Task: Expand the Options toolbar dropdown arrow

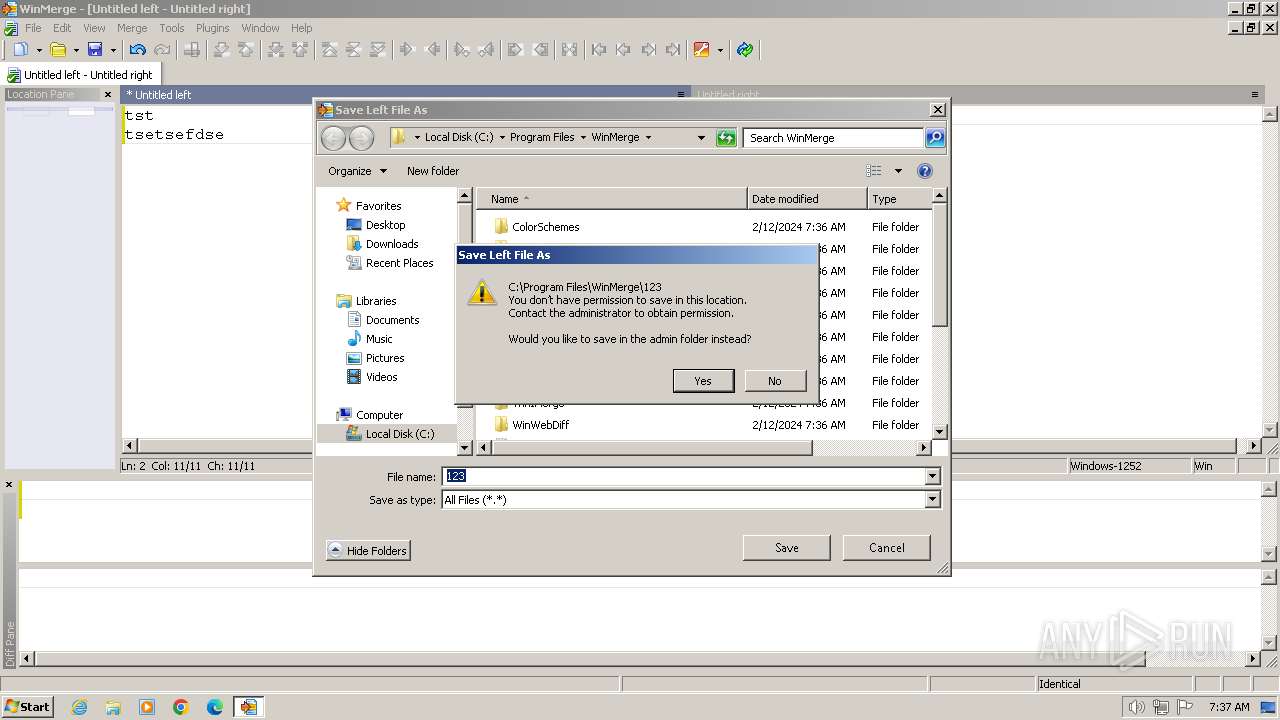Action: pyautogui.click(x=719, y=50)
